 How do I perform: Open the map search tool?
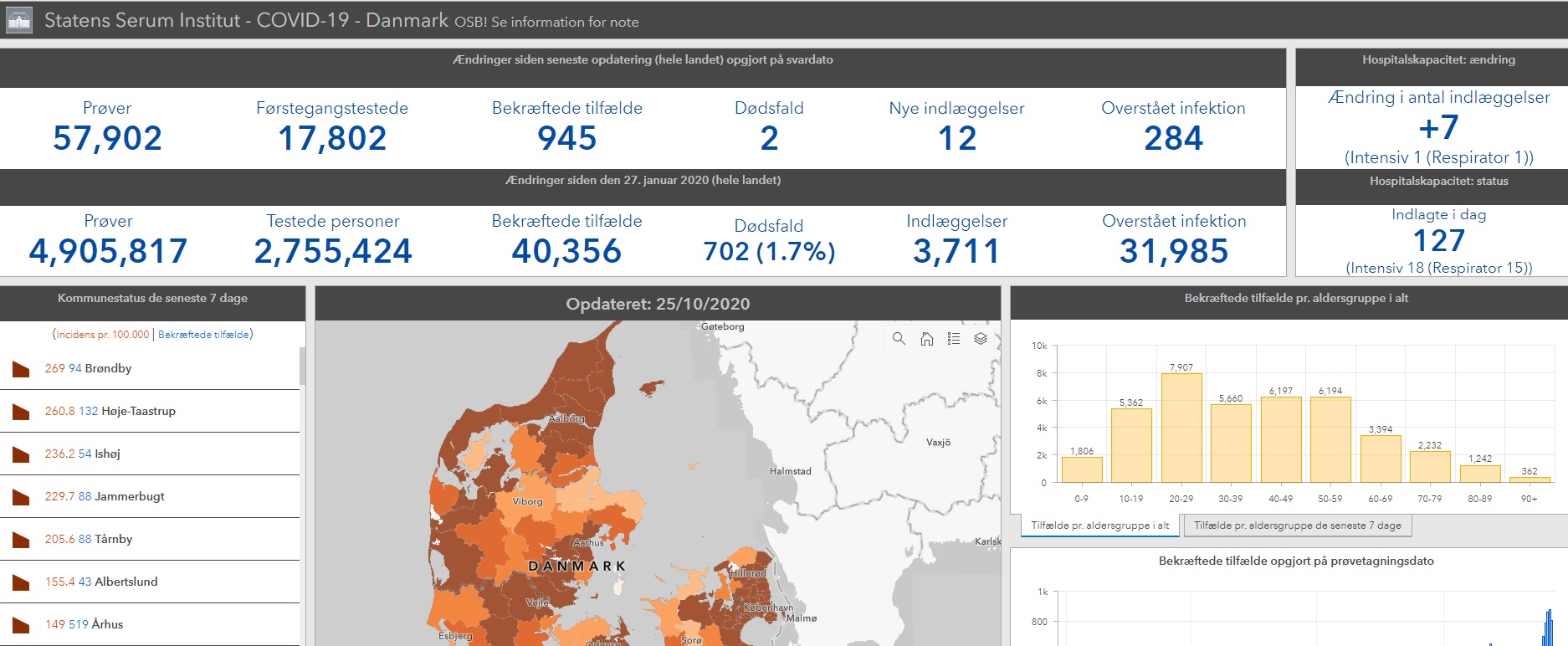pyautogui.click(x=899, y=339)
